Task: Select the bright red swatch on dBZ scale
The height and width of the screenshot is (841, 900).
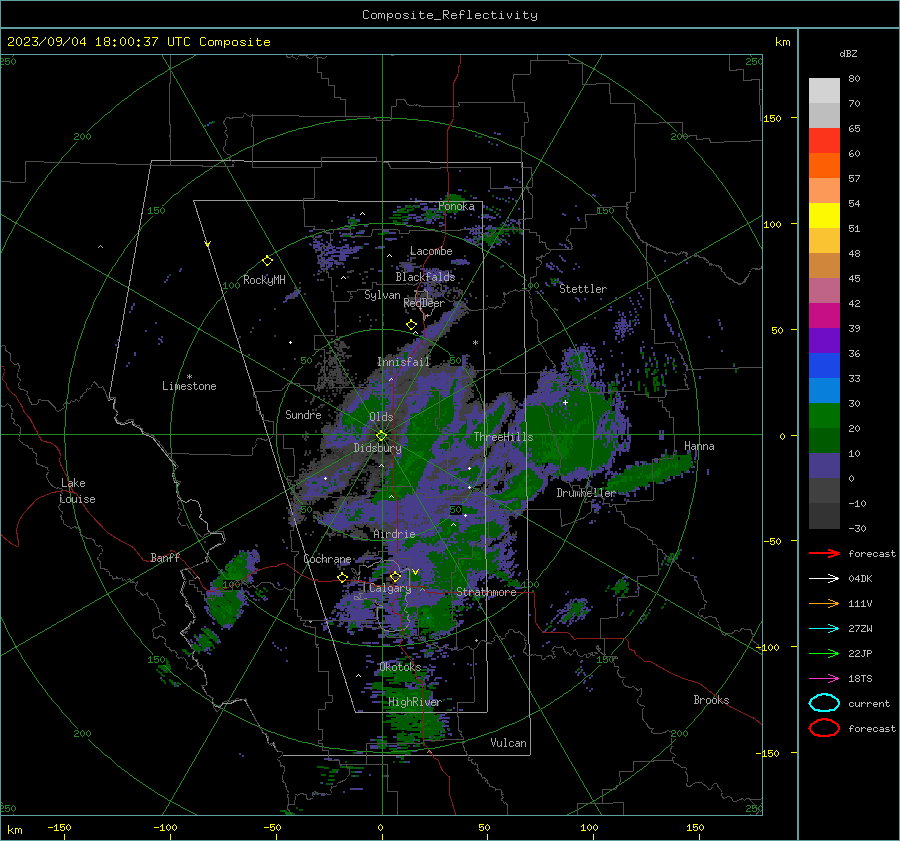Action: [x=824, y=140]
